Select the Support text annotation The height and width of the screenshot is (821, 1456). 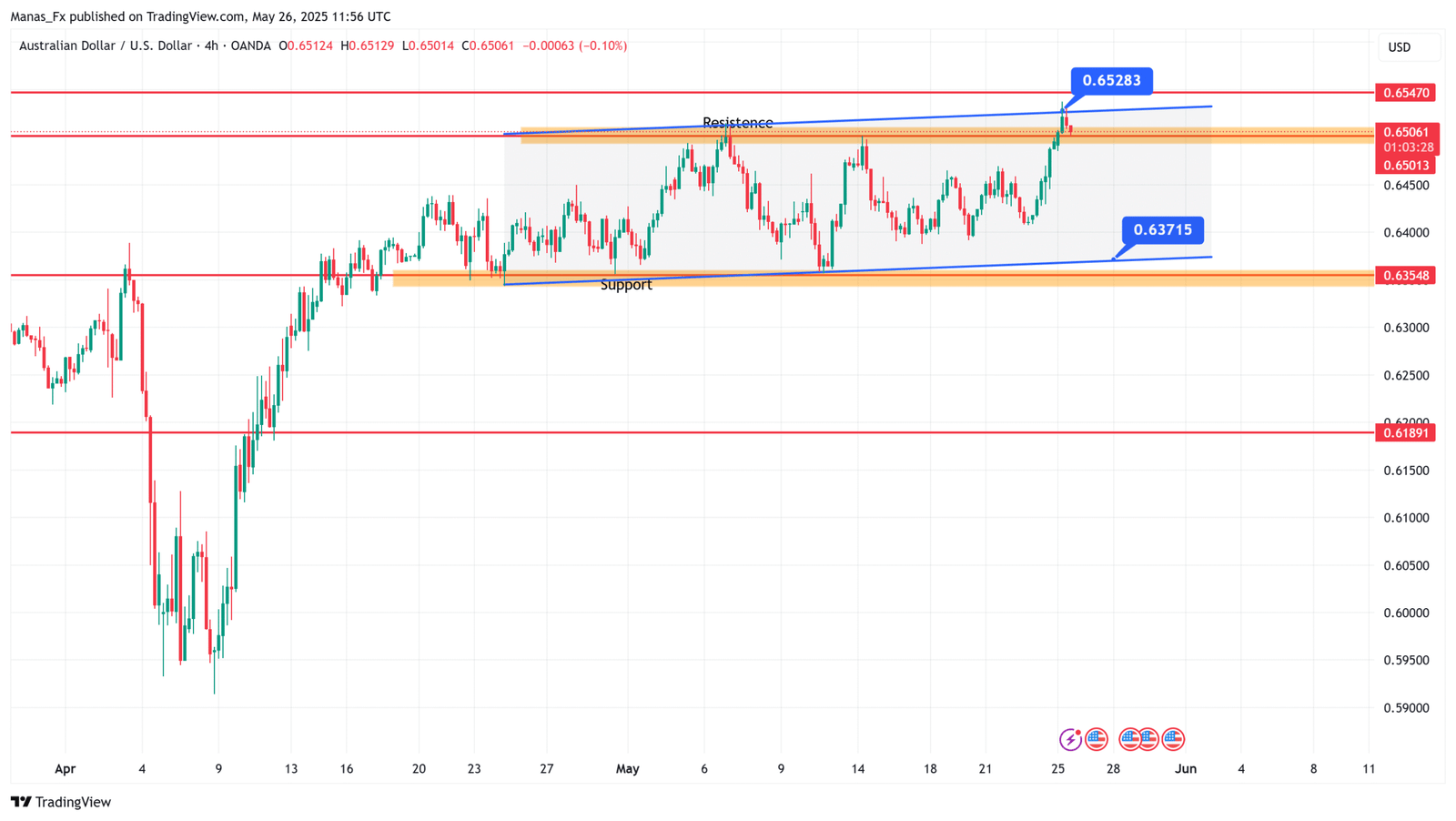[626, 285]
